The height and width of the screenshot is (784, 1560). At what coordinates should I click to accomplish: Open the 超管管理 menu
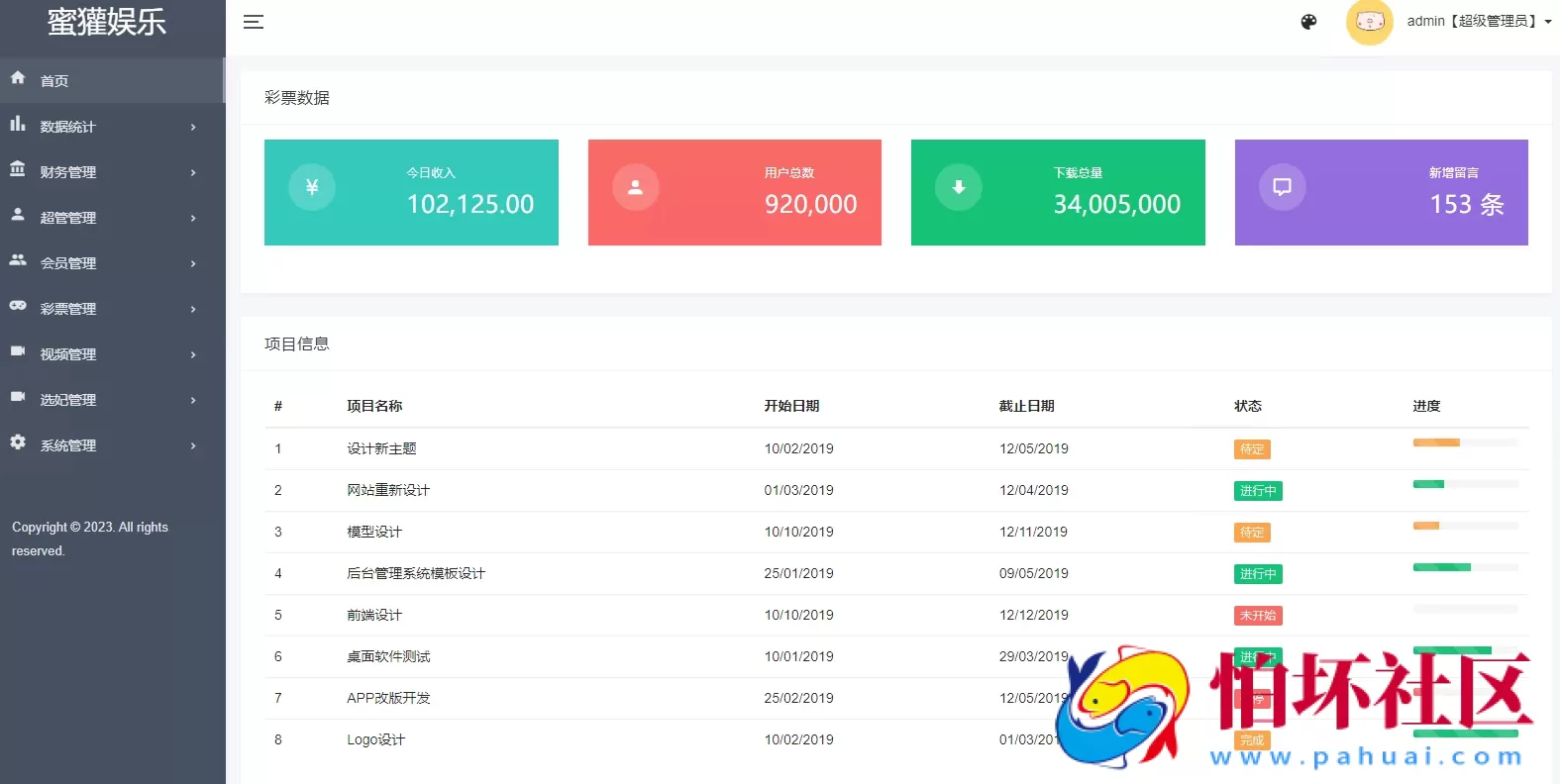112,218
